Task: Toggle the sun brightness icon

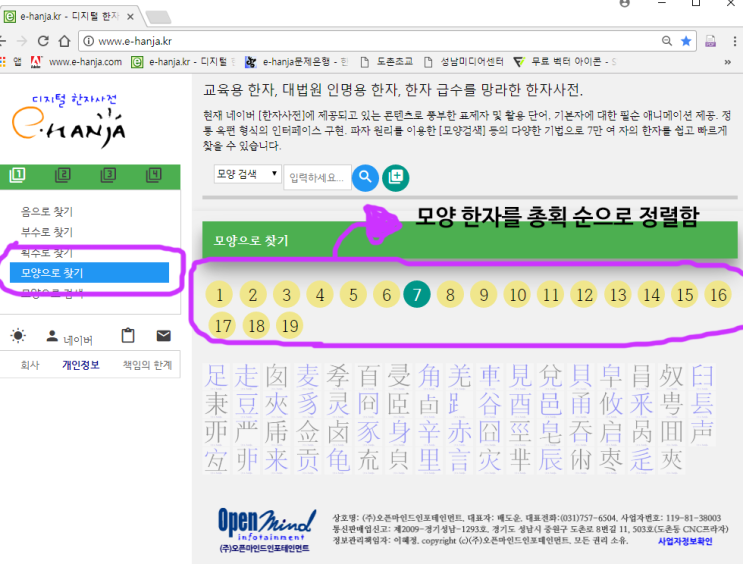Action: 18,336
